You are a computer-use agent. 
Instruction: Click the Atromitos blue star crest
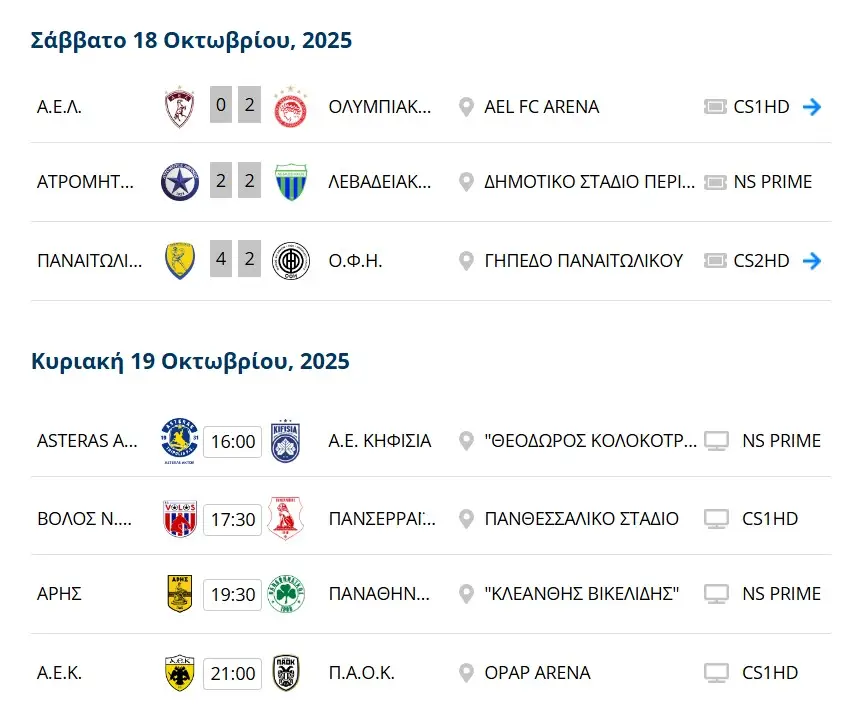click(180, 182)
